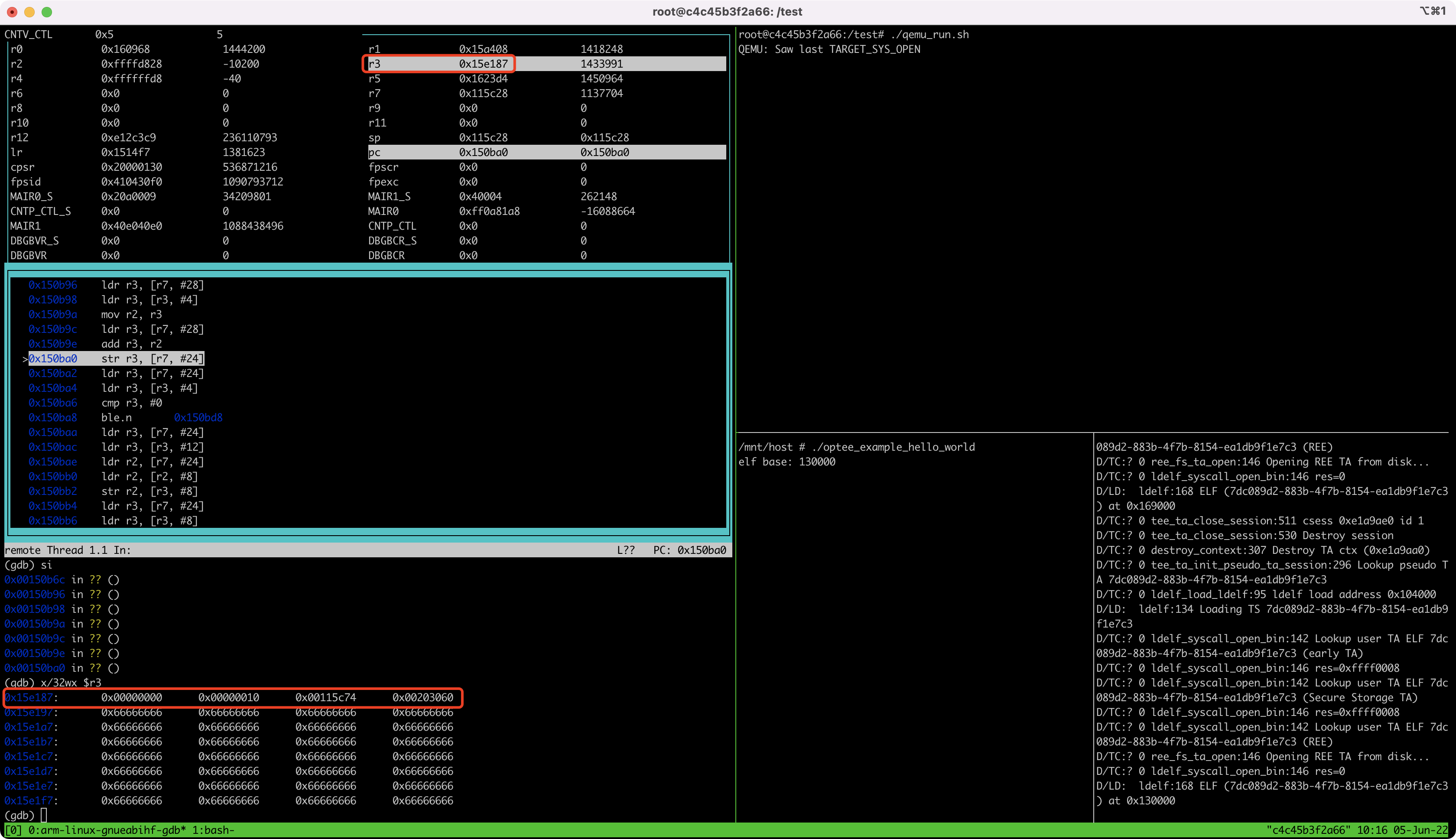
Task: Click the pc register row value 0x150ba0
Action: (x=483, y=152)
